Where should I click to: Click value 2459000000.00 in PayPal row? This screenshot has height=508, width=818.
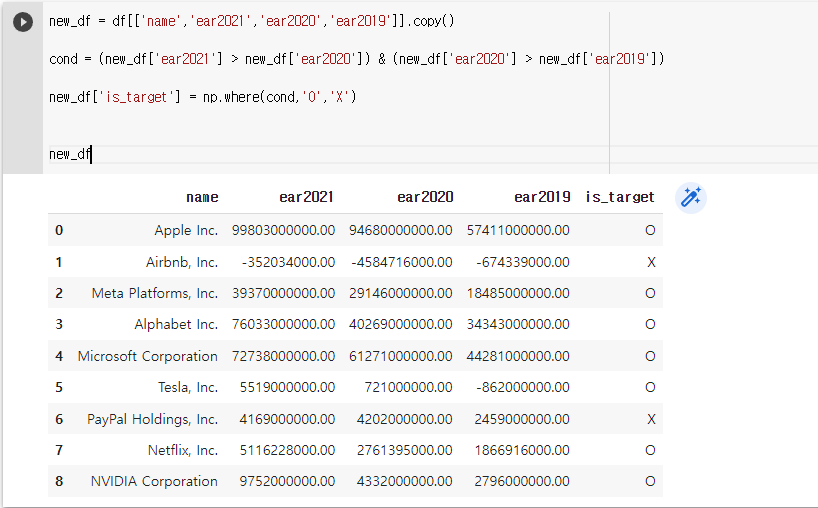coord(522,419)
